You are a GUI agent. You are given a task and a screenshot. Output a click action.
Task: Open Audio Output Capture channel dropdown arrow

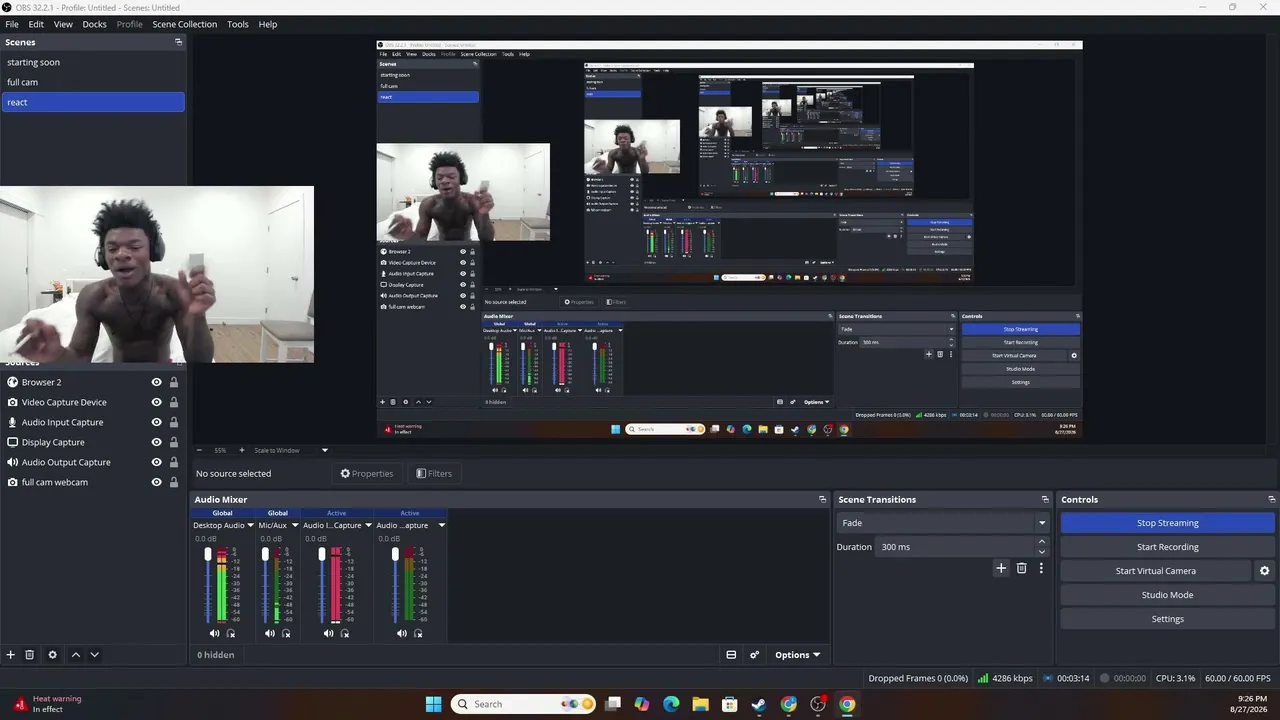[441, 525]
